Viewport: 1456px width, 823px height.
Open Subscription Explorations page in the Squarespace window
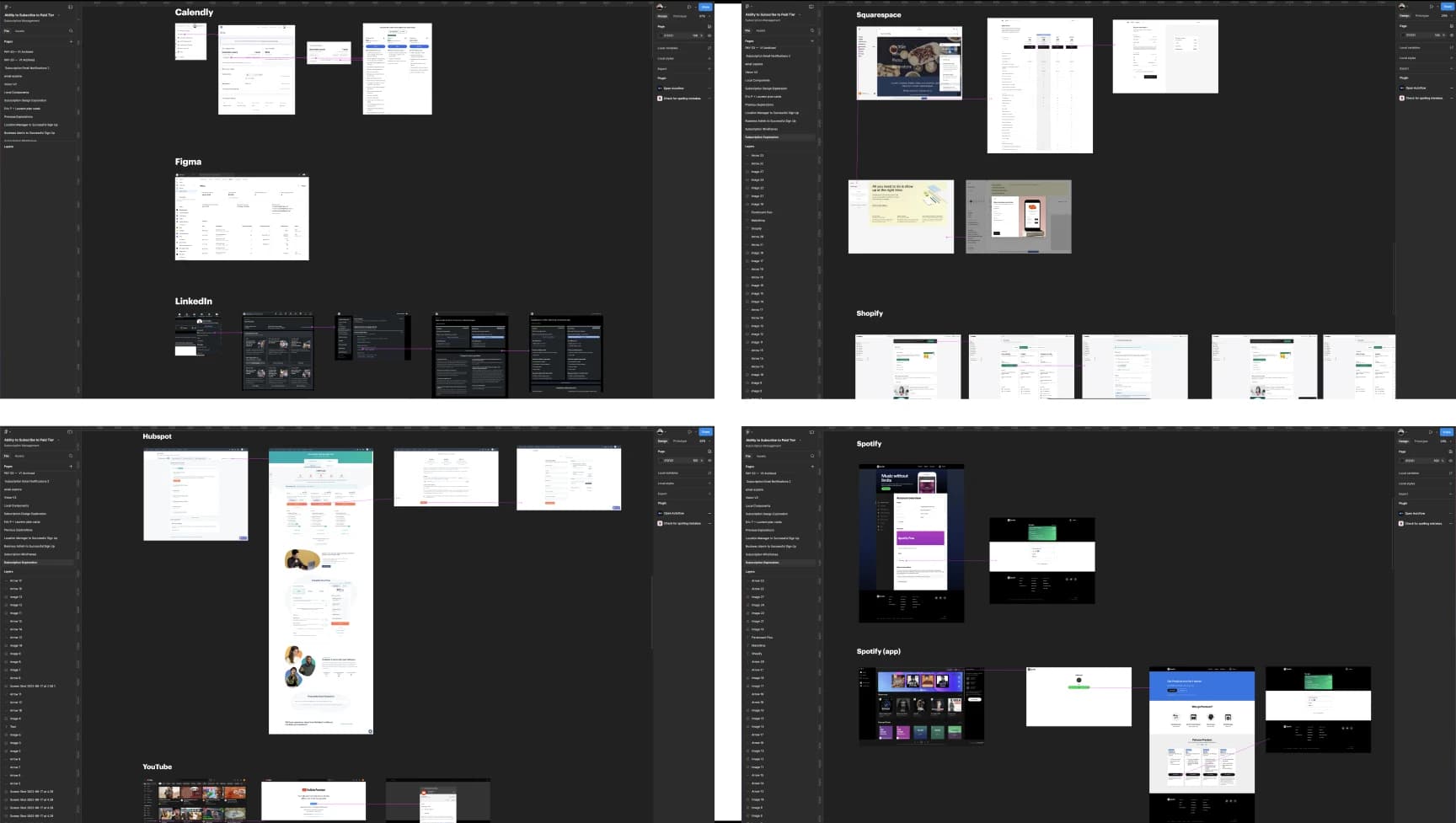tap(762, 137)
